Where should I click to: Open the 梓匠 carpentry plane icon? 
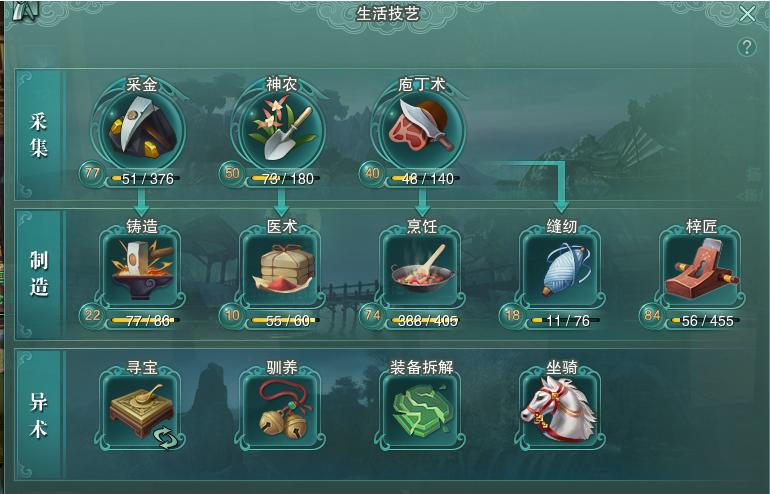click(701, 270)
